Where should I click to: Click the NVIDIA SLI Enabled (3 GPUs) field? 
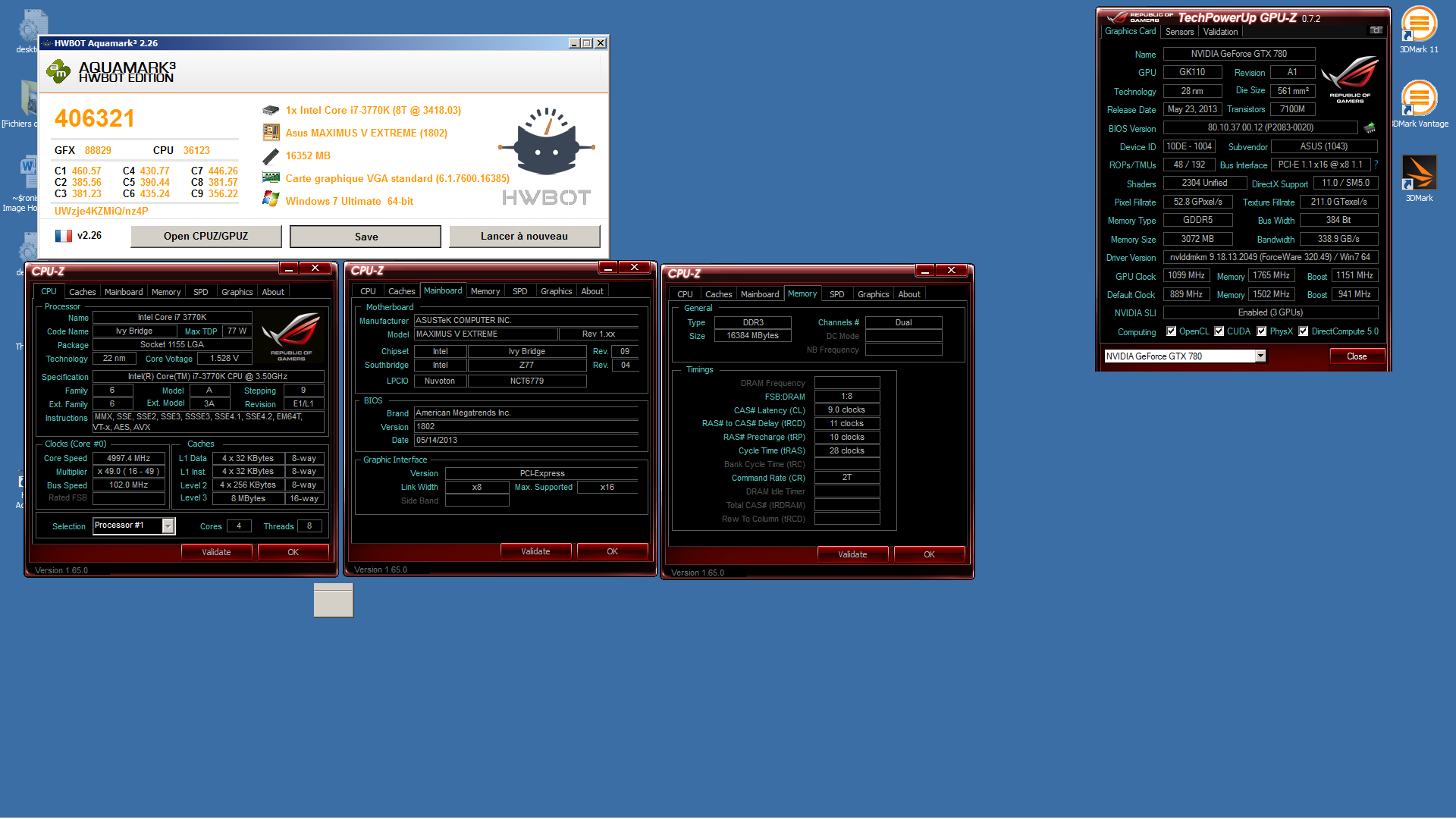[x=1270, y=312]
